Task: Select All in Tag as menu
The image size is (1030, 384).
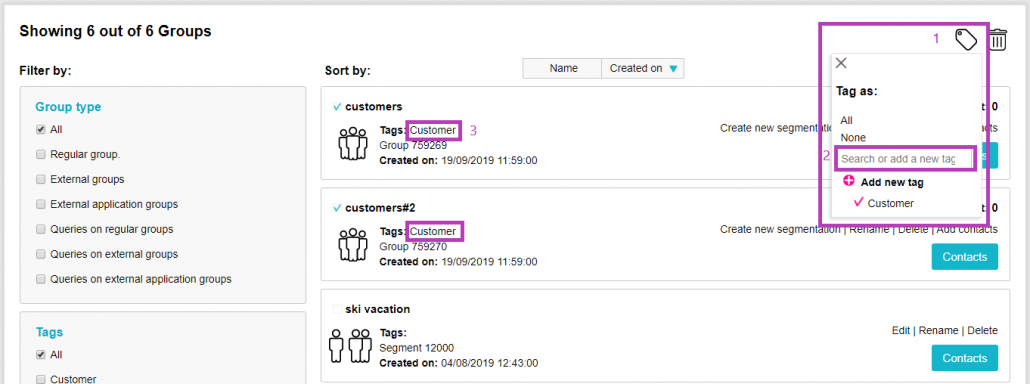Action: 846,120
